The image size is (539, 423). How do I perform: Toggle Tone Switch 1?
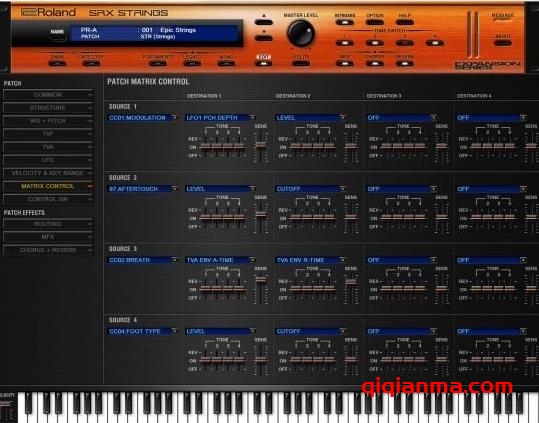[x=344, y=43]
